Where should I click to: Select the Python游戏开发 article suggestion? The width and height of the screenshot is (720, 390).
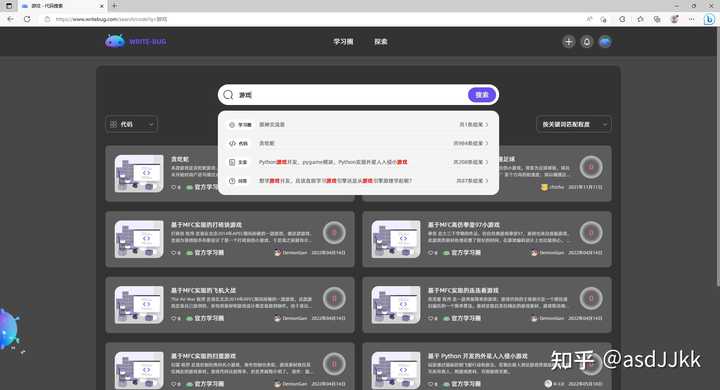[358, 162]
